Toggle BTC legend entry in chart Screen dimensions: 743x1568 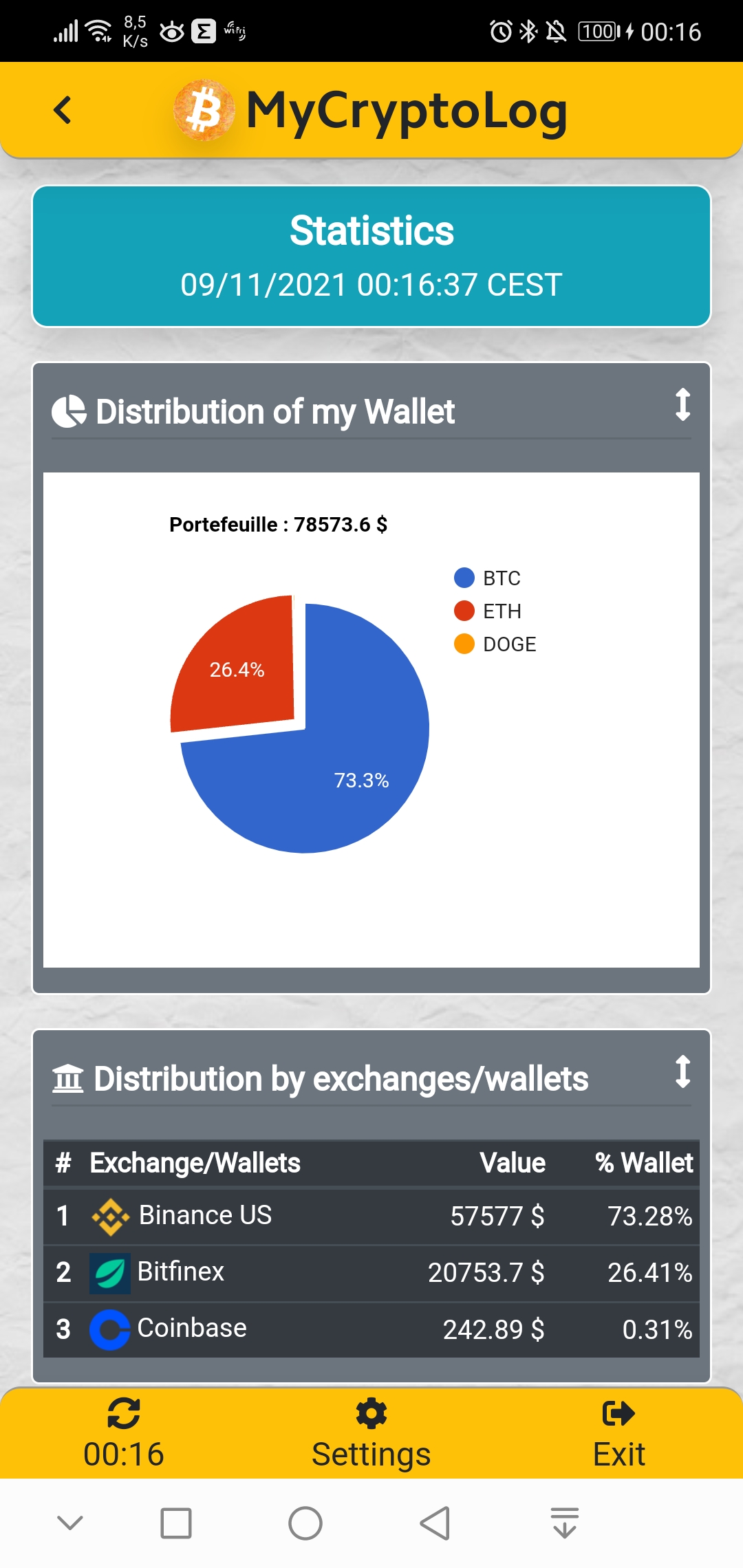click(487, 578)
